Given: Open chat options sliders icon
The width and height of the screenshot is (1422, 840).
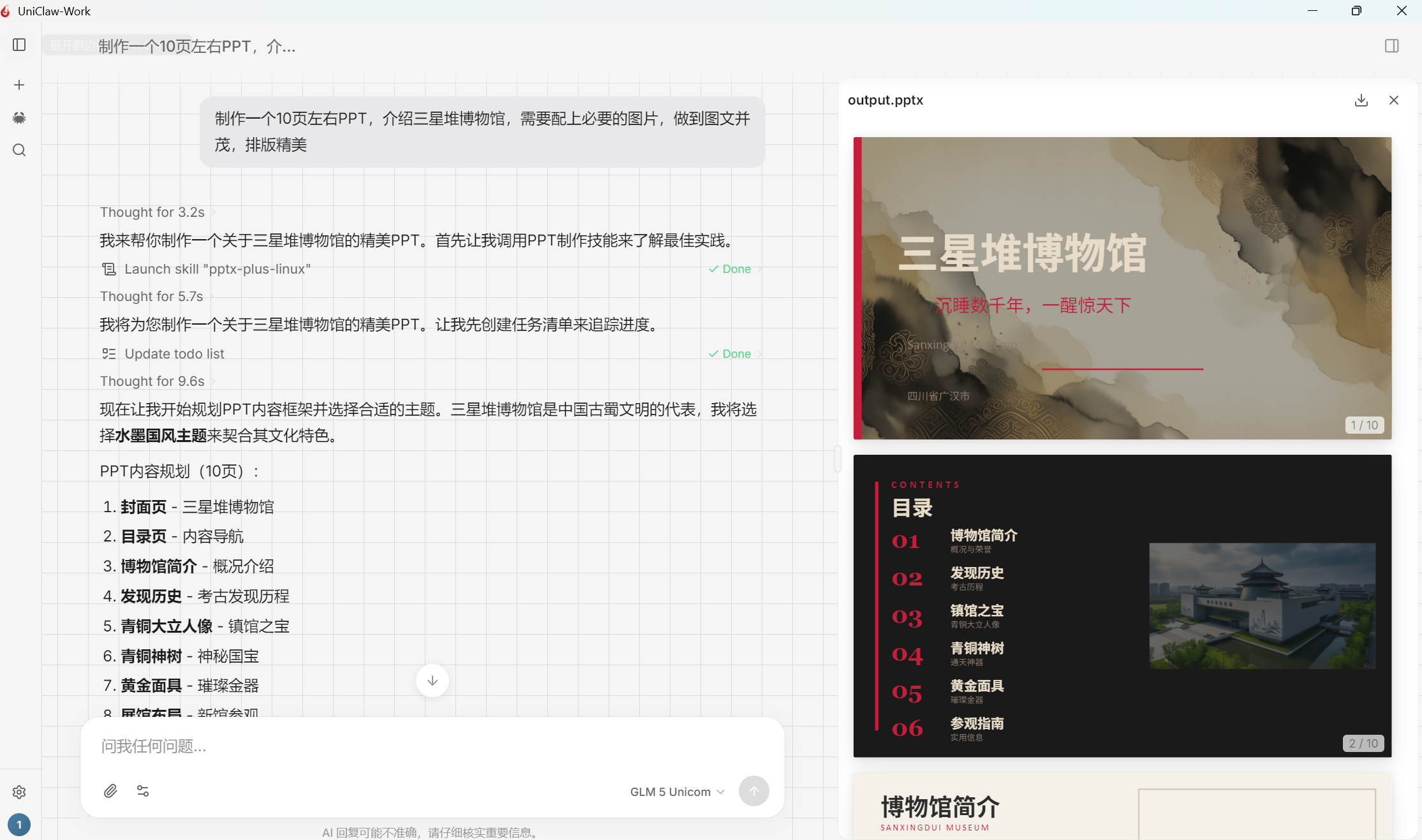Looking at the screenshot, I should [143, 791].
